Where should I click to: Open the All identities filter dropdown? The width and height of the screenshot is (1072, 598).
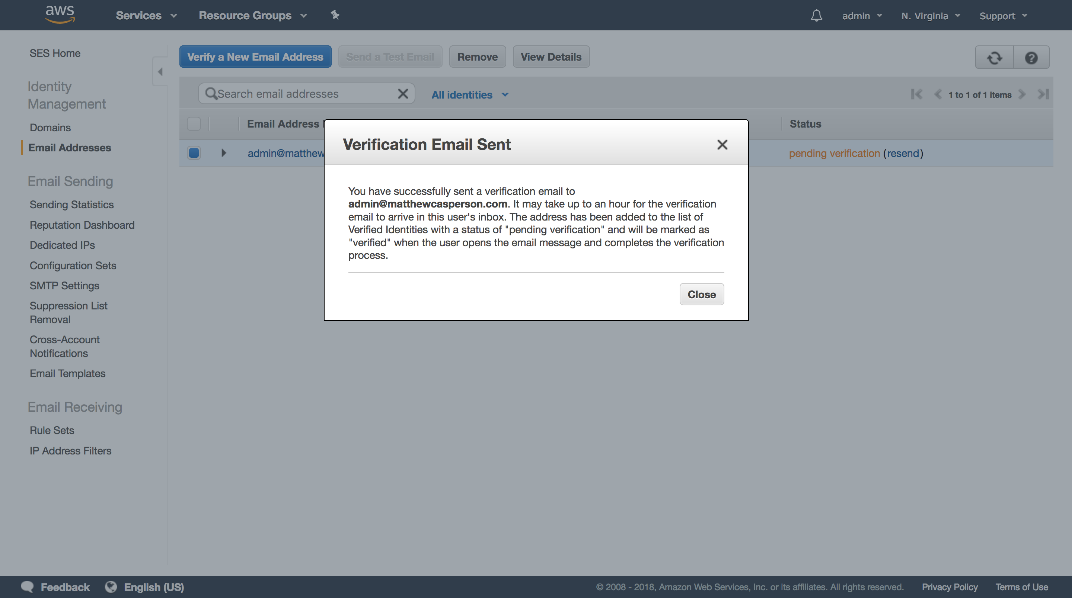tap(470, 95)
